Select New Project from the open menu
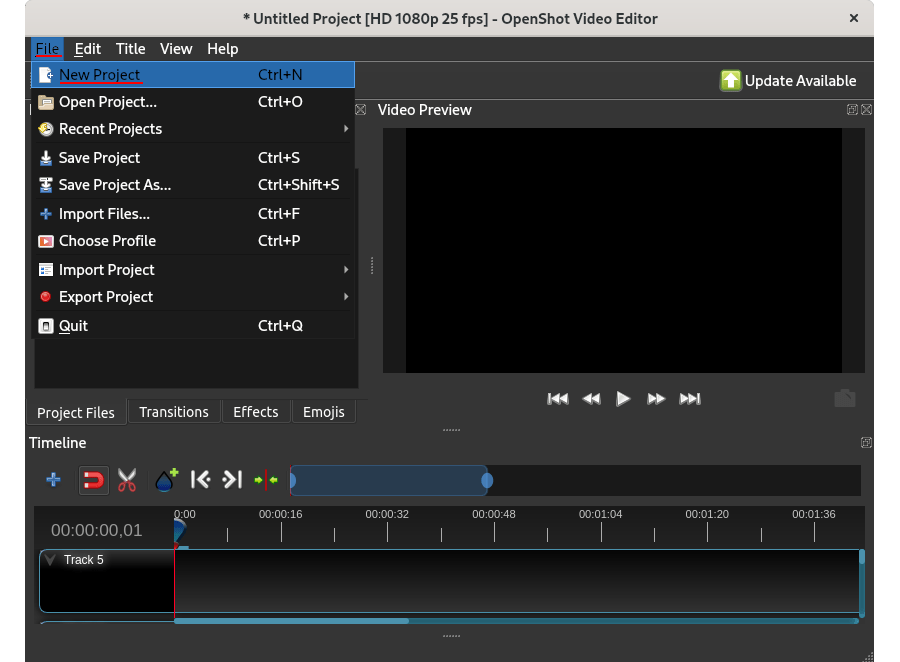 100,74
